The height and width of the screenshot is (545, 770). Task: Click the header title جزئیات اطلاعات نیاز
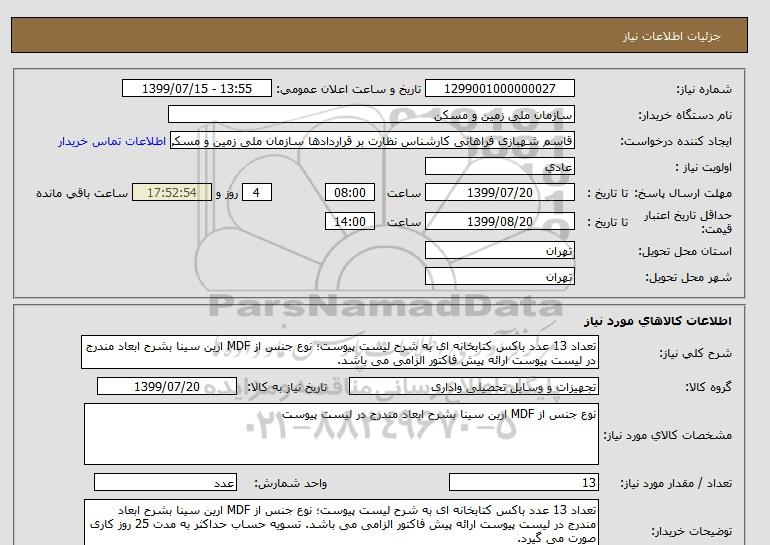pyautogui.click(x=671, y=36)
